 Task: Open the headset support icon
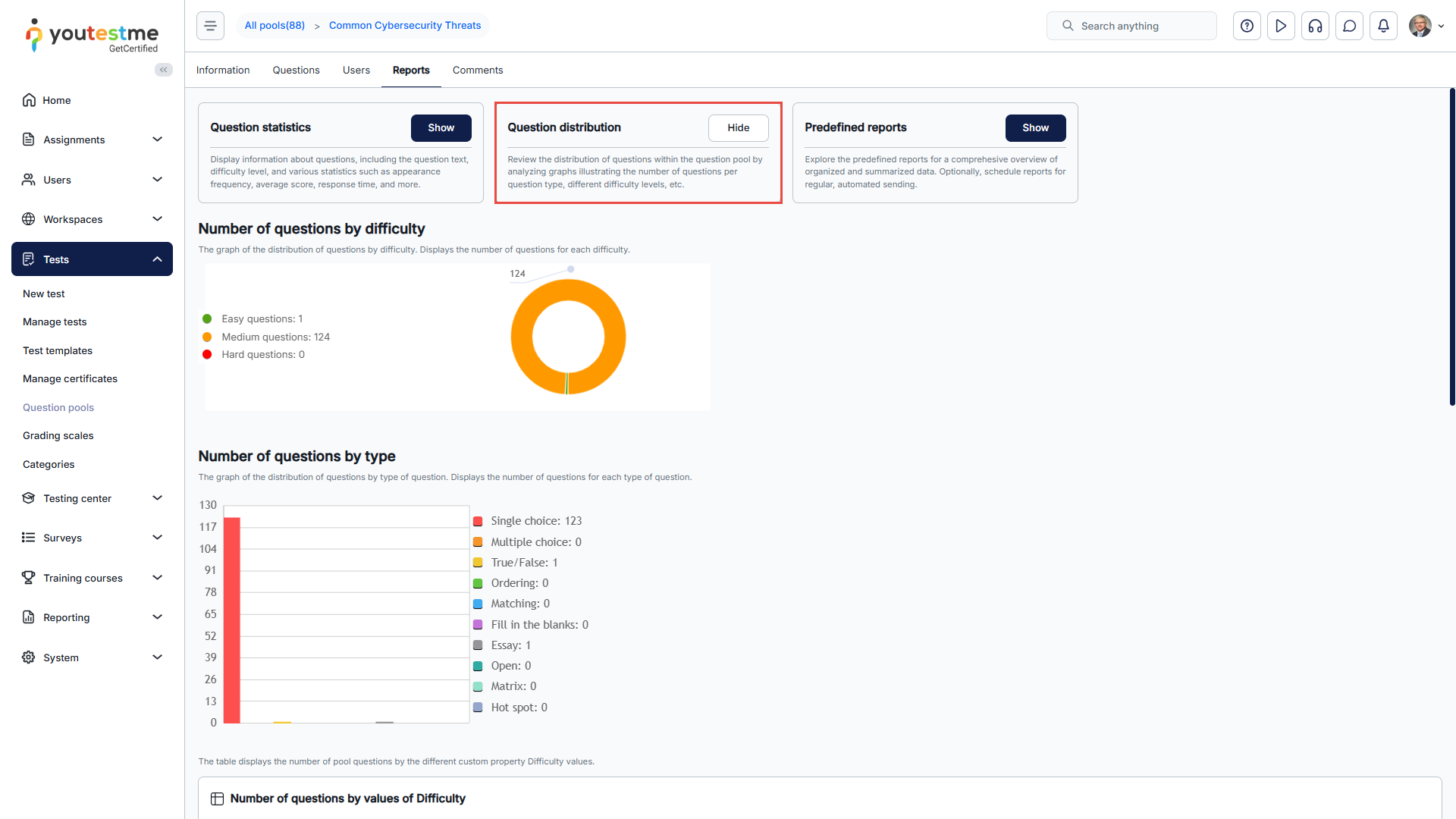[x=1315, y=26]
